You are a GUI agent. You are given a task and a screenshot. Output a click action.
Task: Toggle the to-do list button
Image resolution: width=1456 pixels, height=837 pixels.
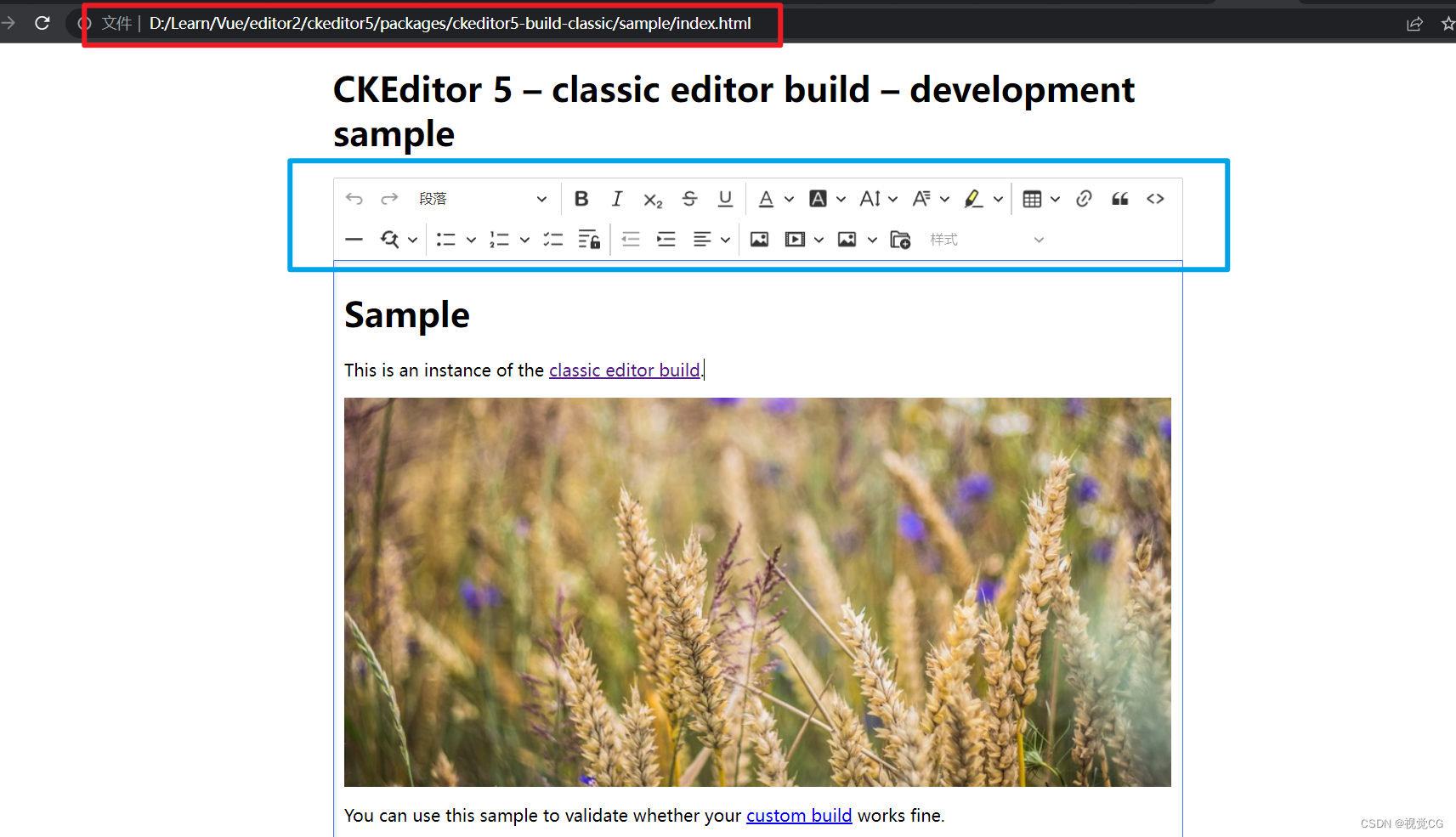[x=553, y=240]
